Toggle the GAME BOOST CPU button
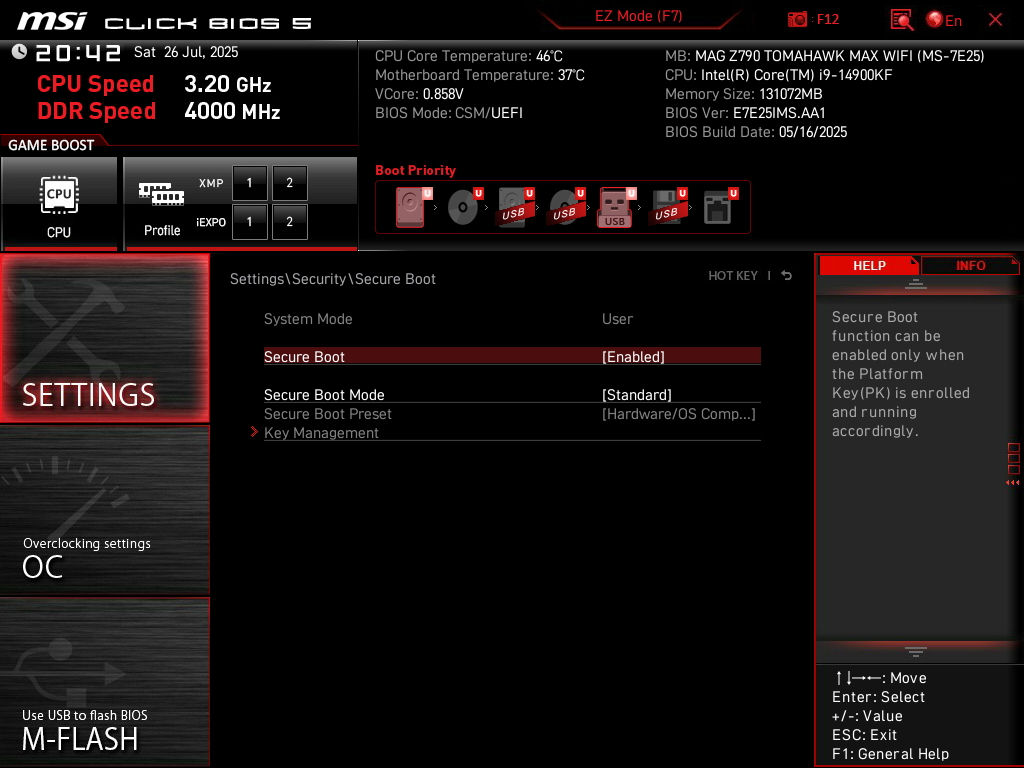This screenshot has width=1024, height=768. tap(59, 204)
